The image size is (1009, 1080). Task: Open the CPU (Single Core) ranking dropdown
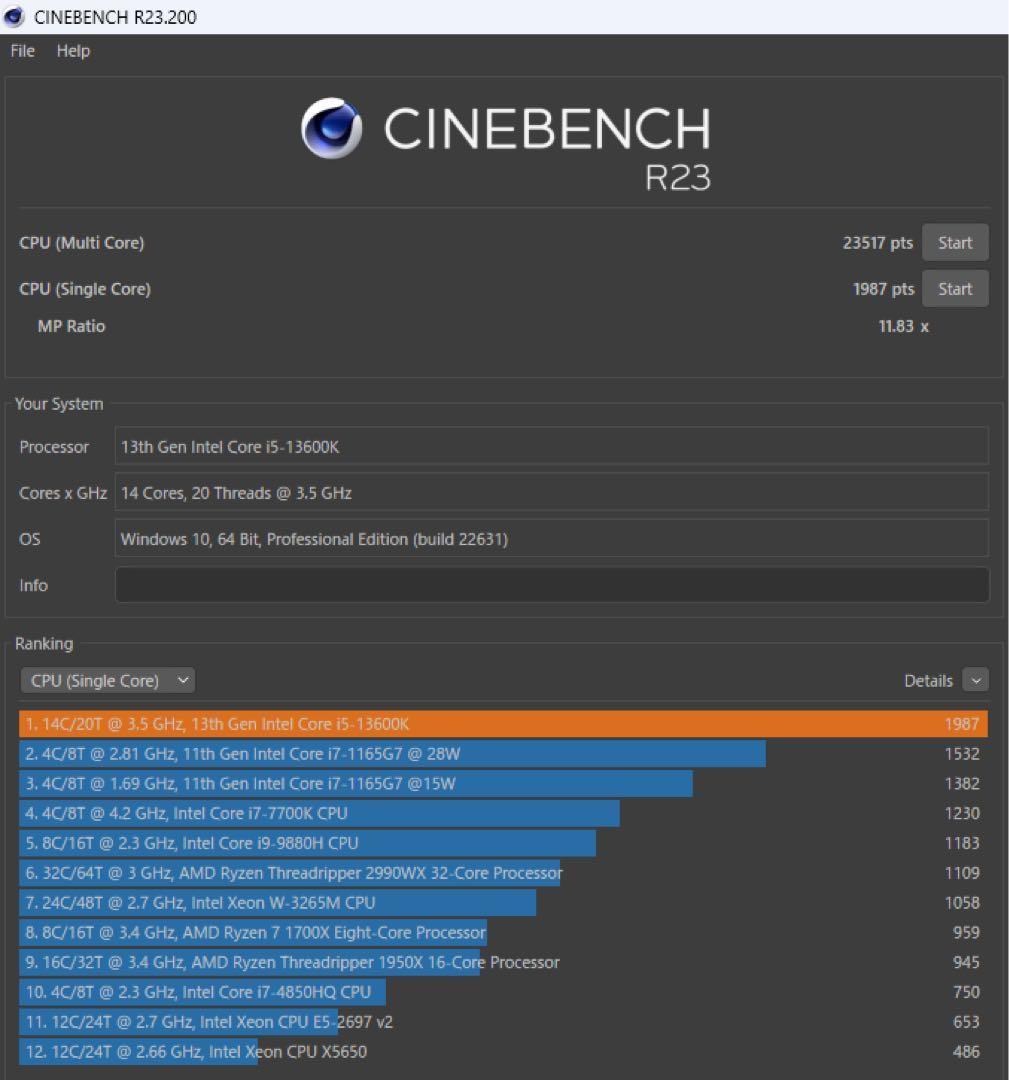click(108, 681)
